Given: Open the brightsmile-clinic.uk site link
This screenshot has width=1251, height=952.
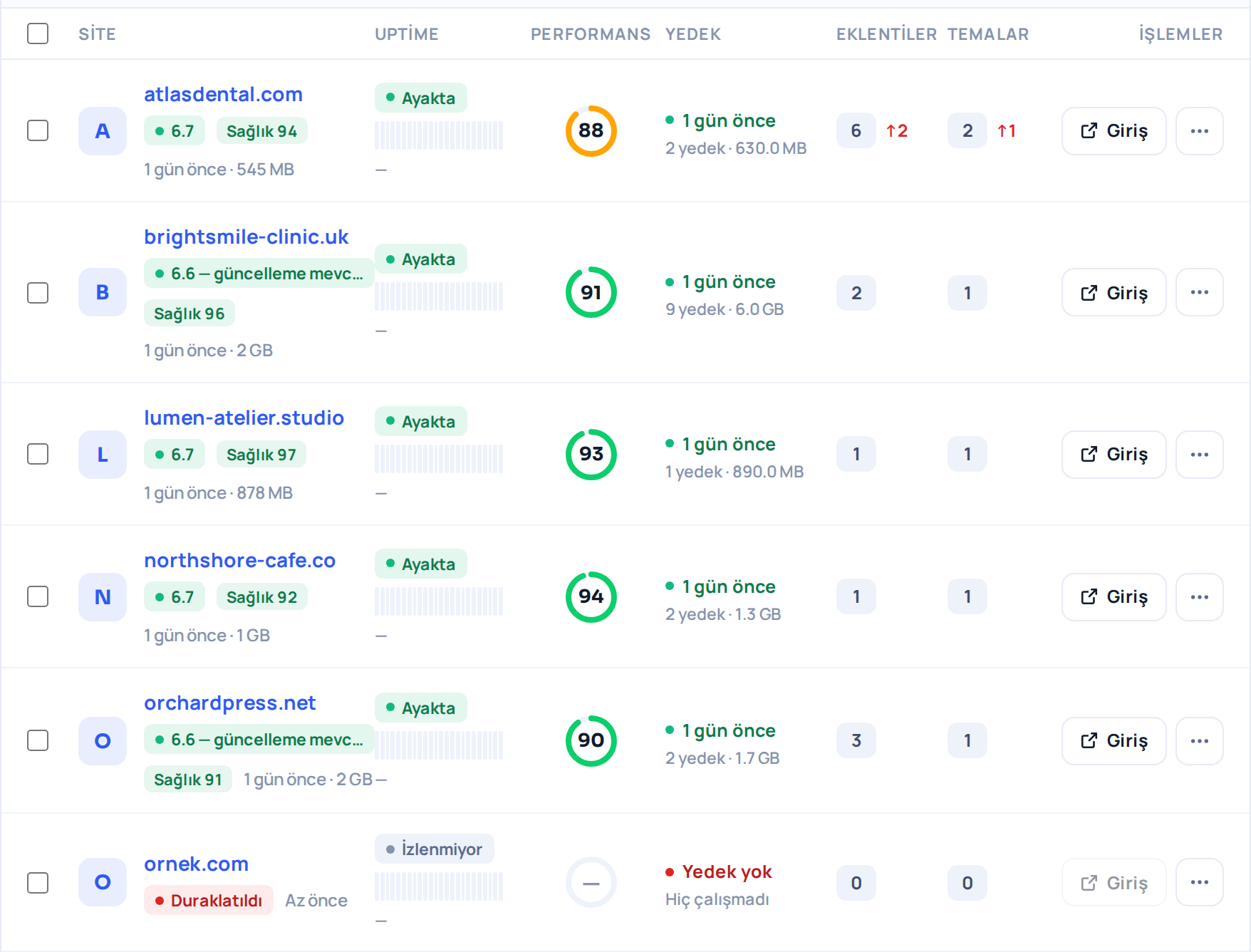Looking at the screenshot, I should pos(246,237).
